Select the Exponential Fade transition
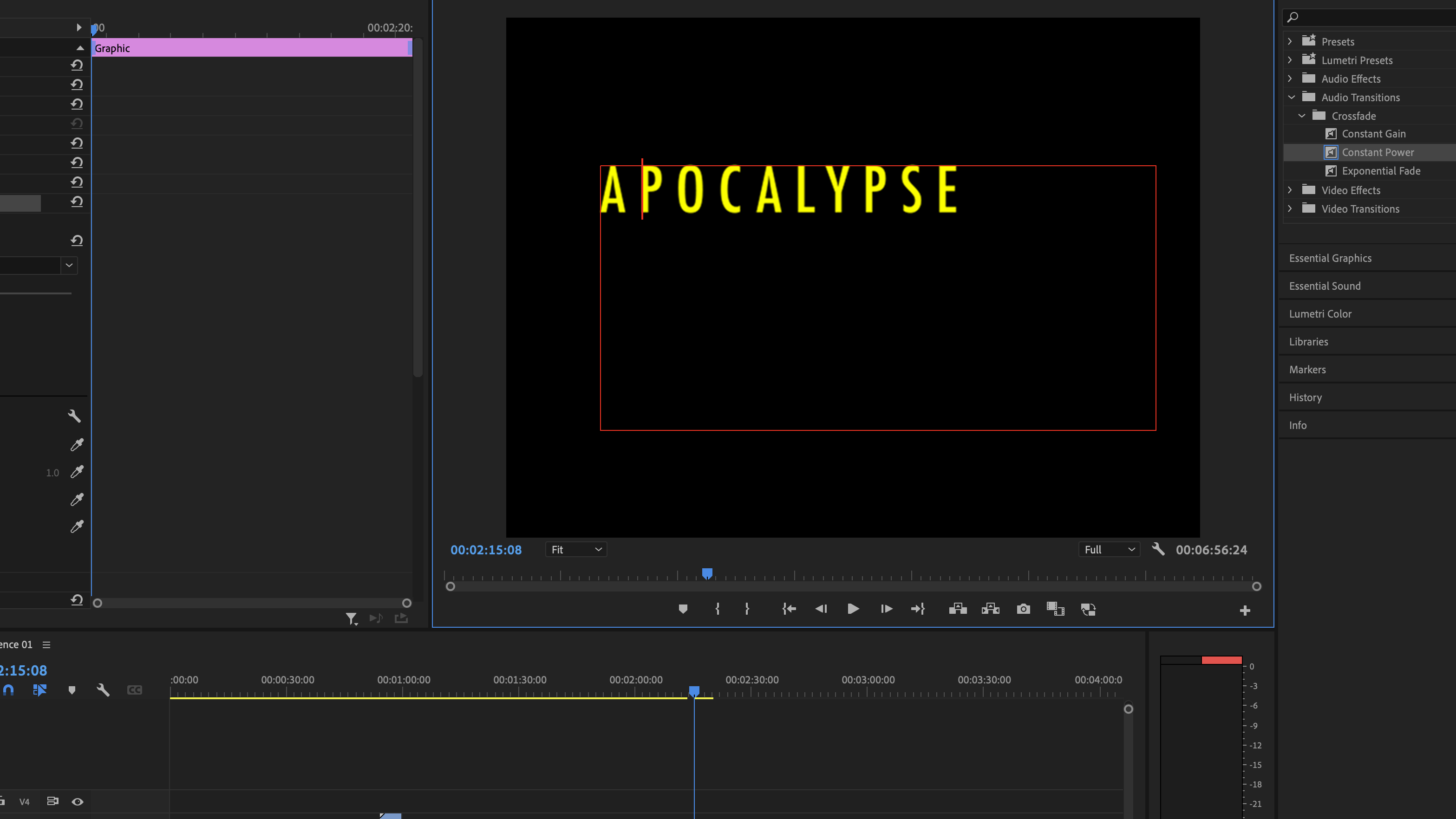The width and height of the screenshot is (1456, 819). pyautogui.click(x=1380, y=171)
